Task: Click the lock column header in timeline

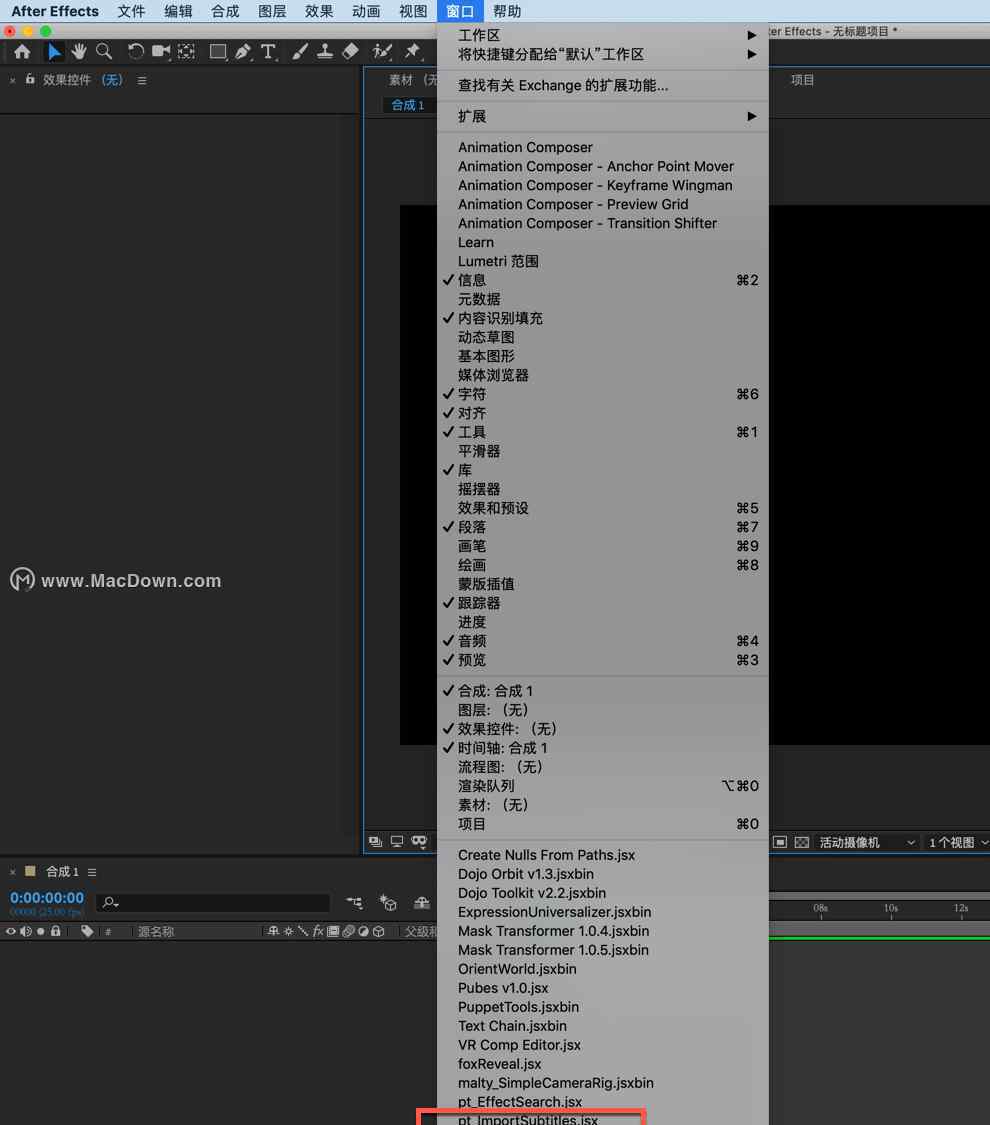Action: (55, 931)
